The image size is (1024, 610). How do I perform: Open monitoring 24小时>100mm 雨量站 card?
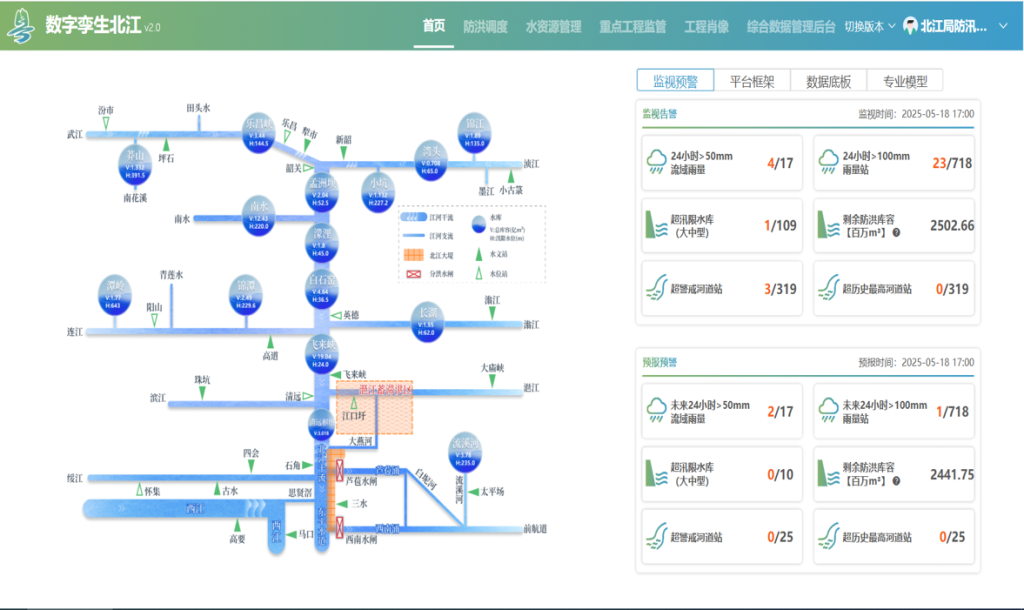click(894, 163)
